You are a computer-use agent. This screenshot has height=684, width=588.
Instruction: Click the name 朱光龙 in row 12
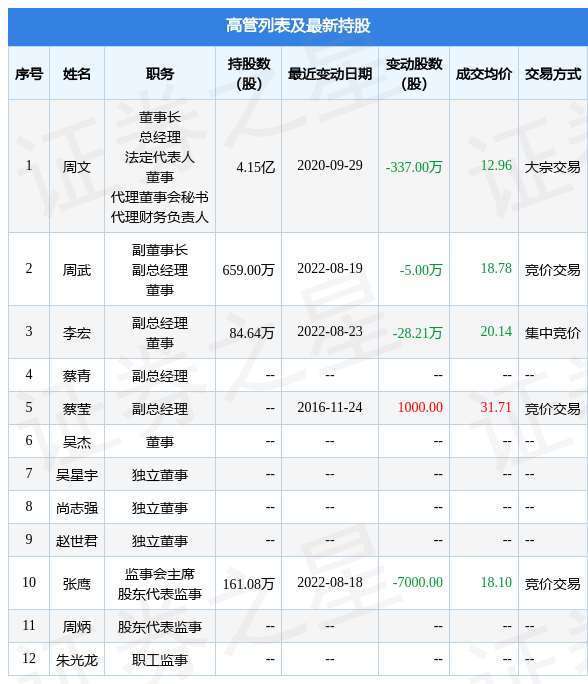click(x=77, y=660)
